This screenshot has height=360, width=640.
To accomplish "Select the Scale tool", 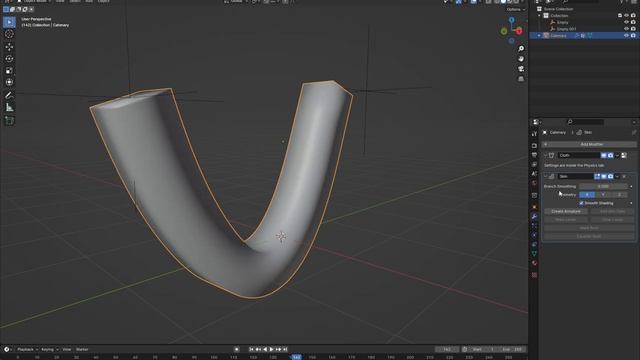I will pos(9,71).
